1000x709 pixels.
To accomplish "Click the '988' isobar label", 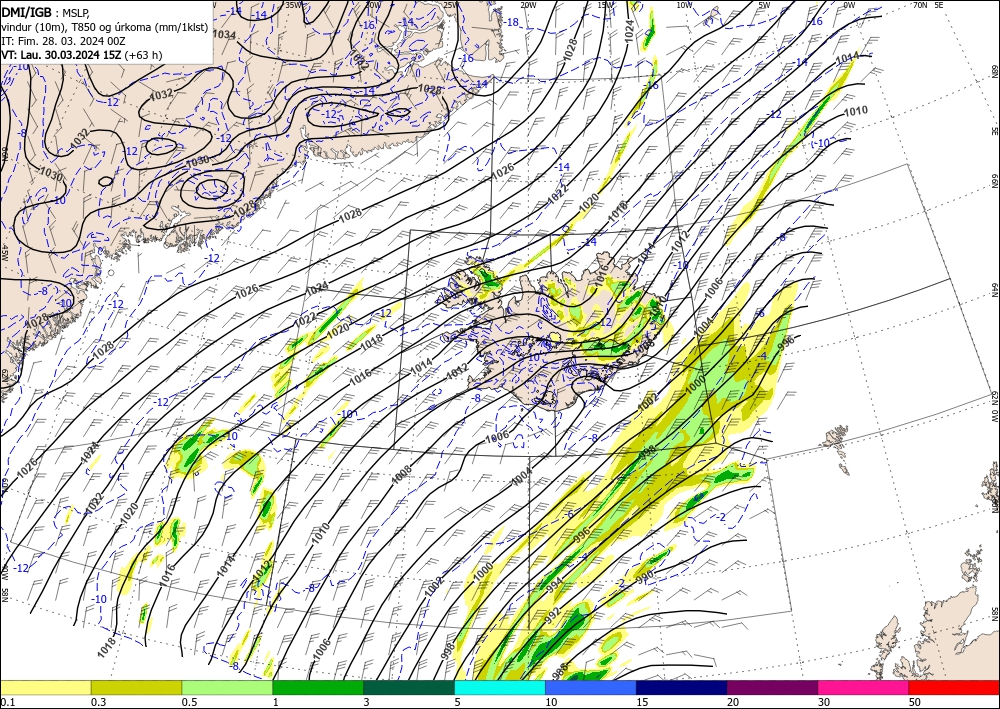I will click(559, 670).
